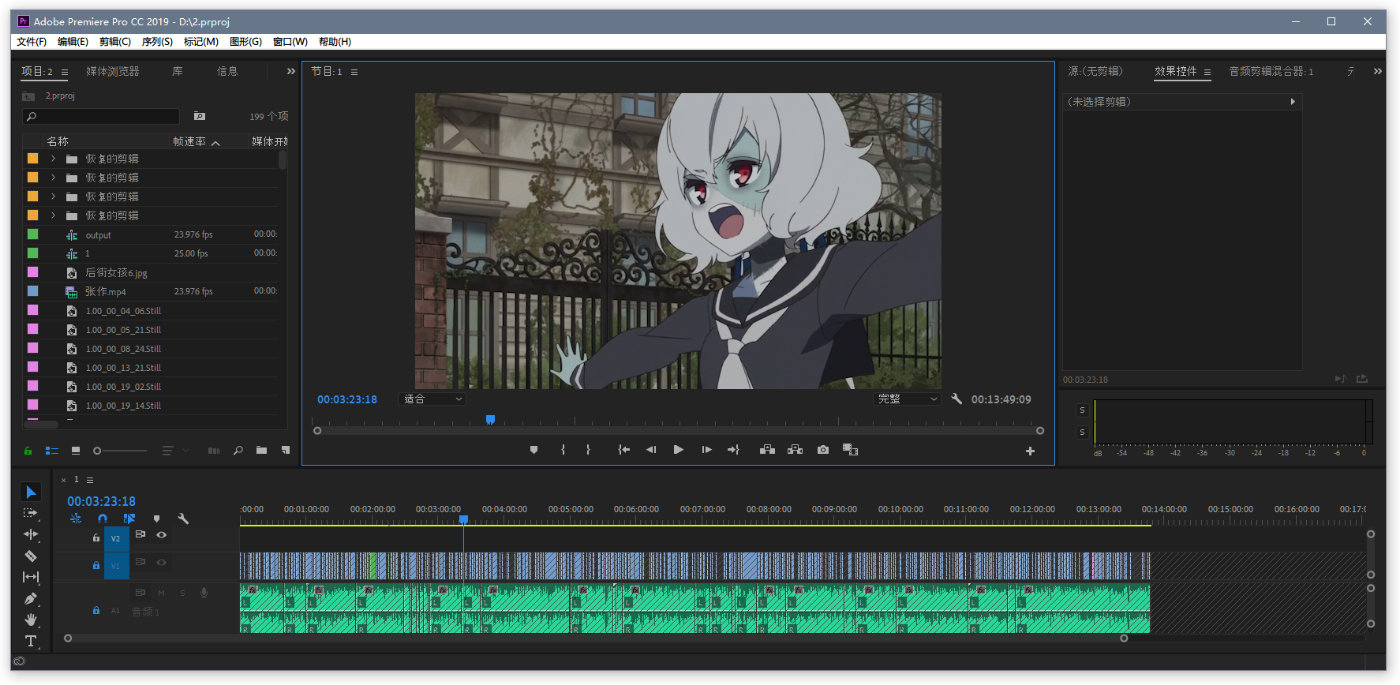Open the 项目: 2 panel menu
1400x685 pixels.
coord(65,72)
